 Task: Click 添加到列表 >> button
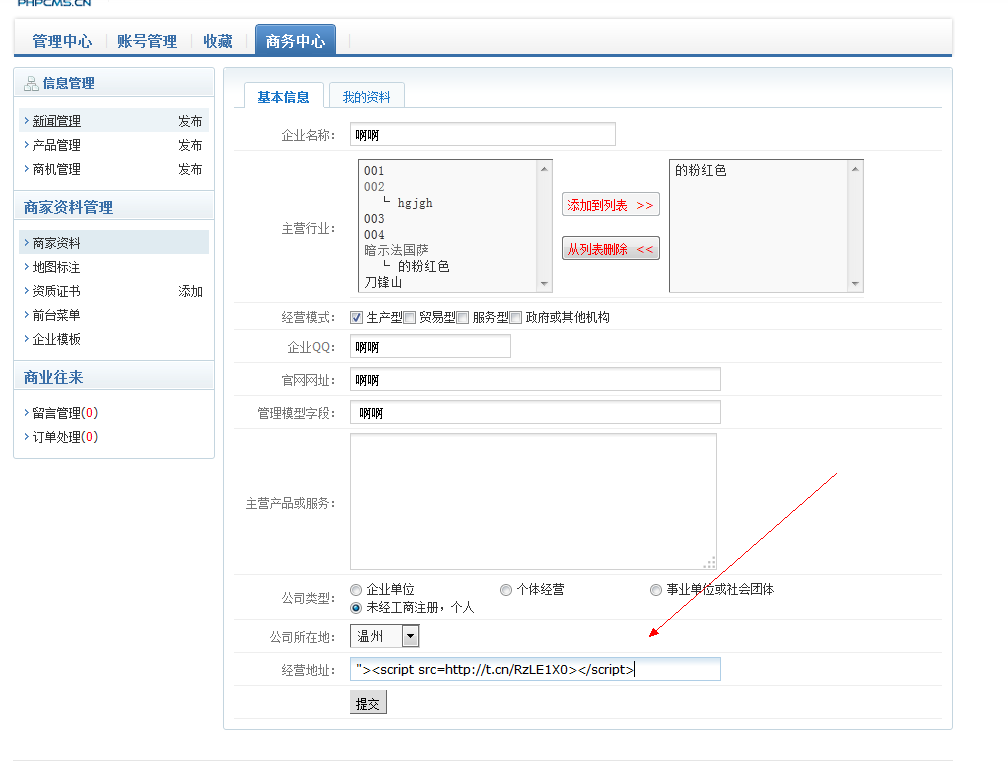point(611,205)
